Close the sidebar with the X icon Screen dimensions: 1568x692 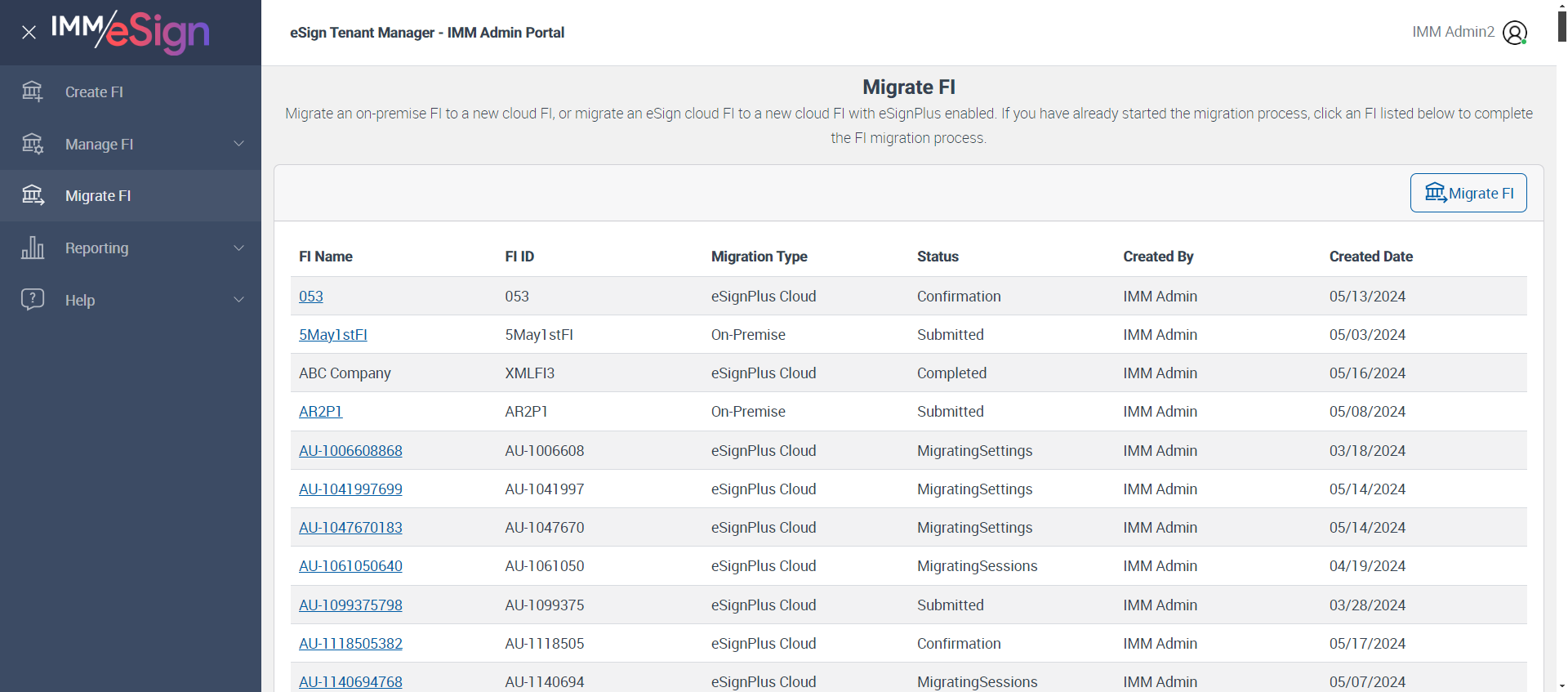(x=29, y=33)
